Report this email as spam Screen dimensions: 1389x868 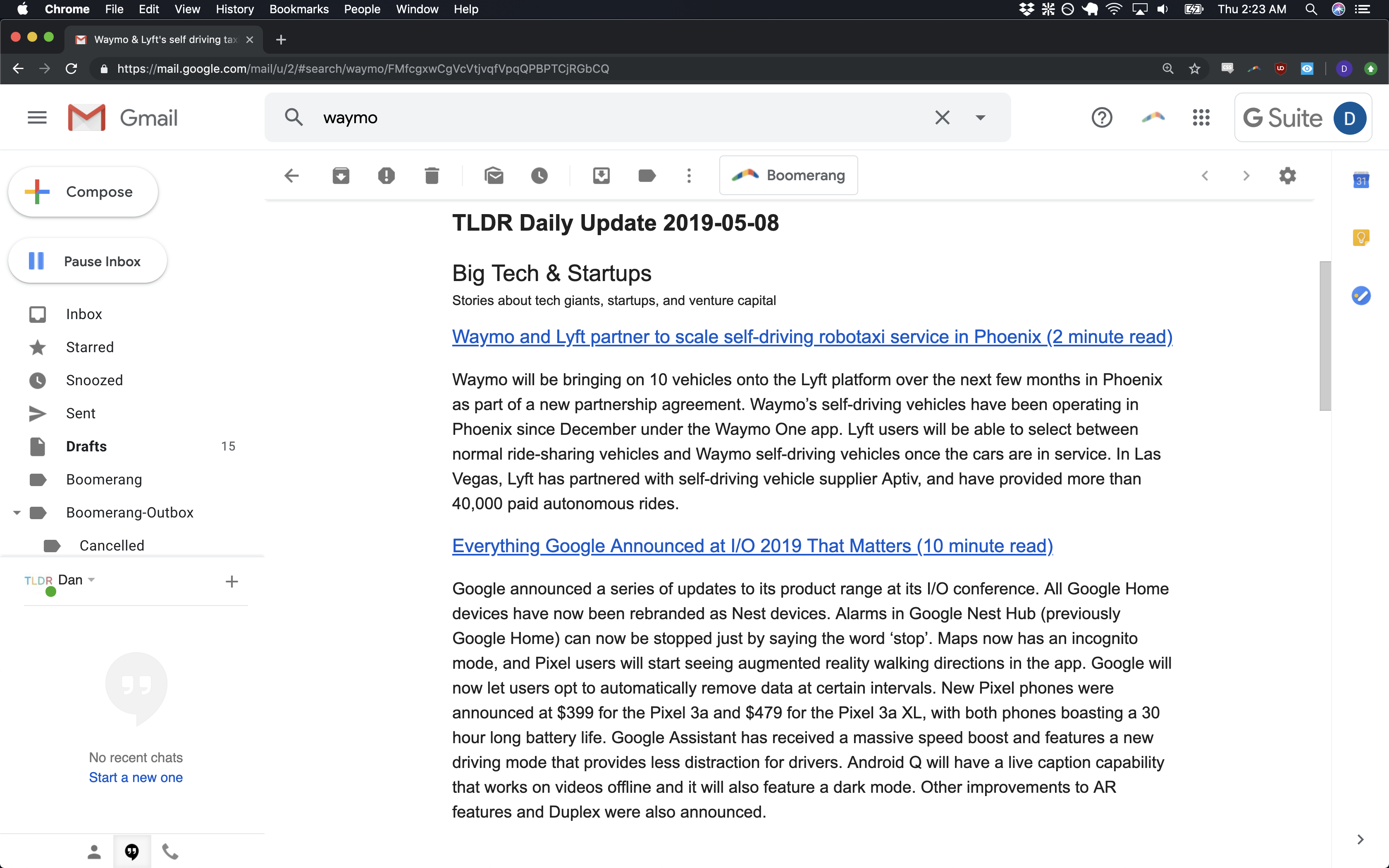(x=387, y=176)
